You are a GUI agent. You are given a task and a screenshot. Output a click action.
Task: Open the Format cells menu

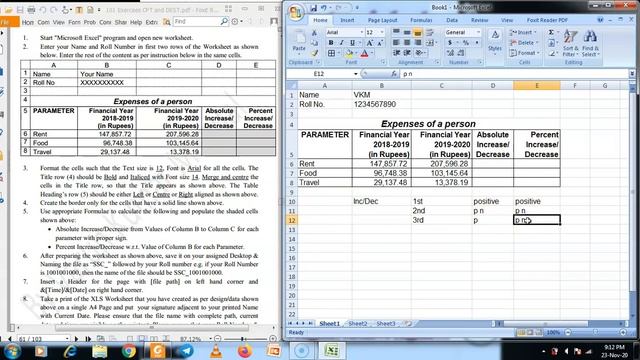point(524,53)
